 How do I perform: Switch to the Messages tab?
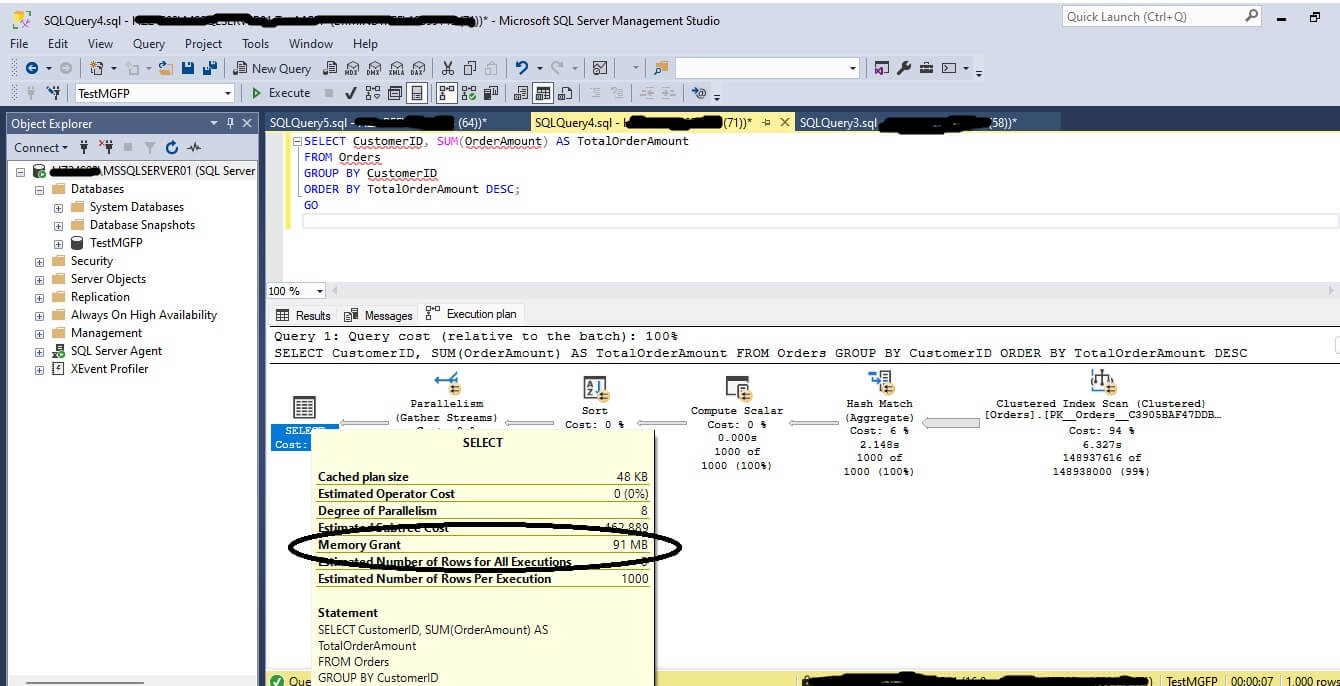click(x=379, y=315)
